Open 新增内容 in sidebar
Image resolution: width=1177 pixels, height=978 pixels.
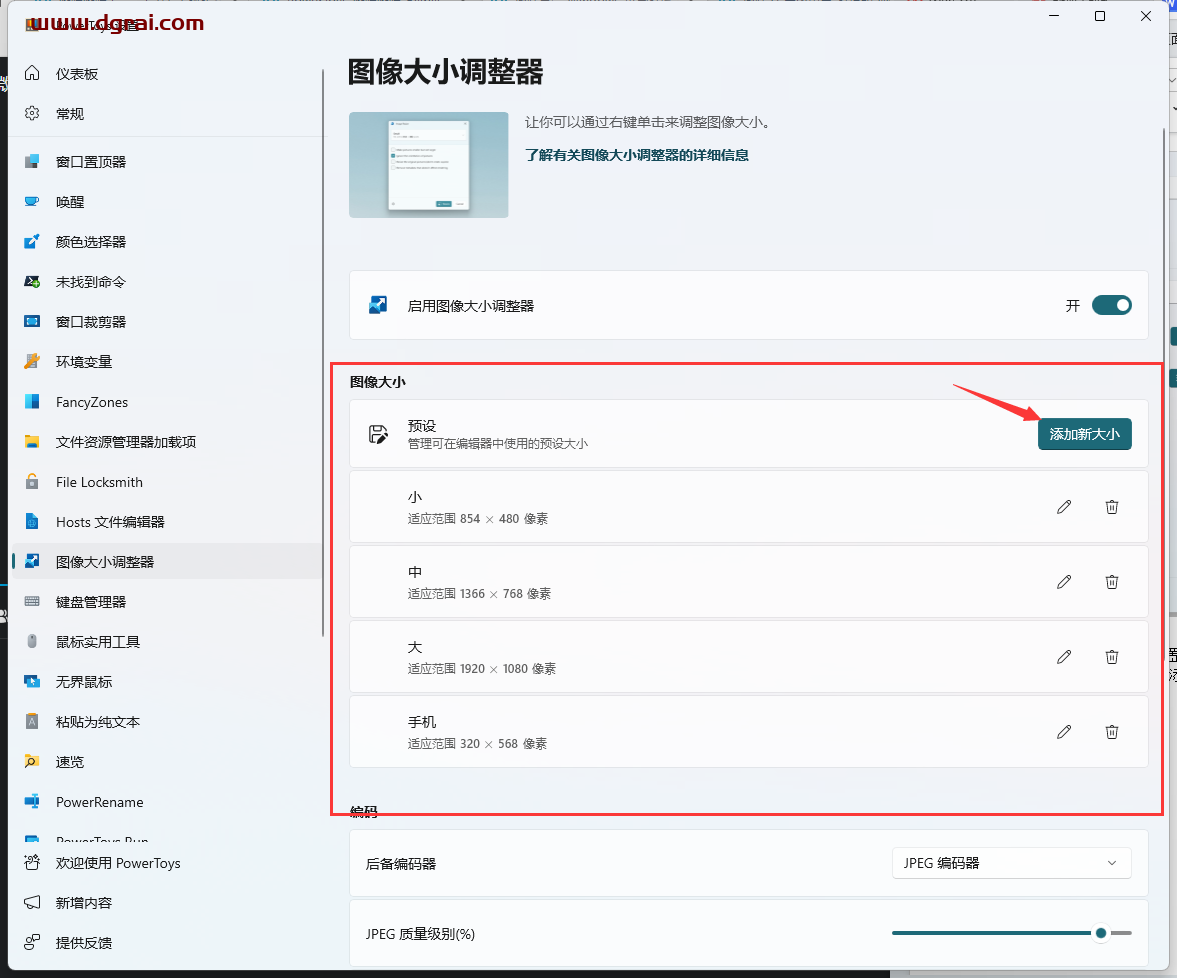point(167,903)
